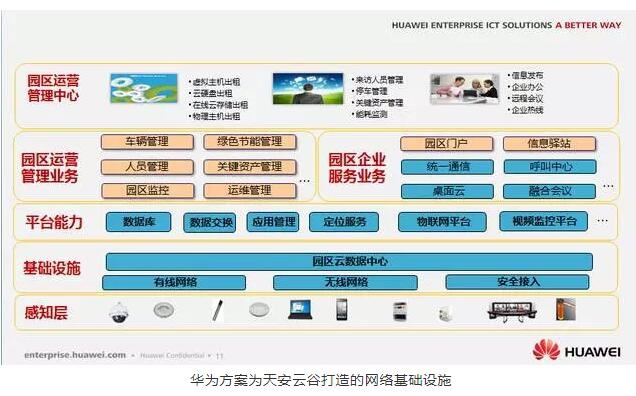Click the round ceiling sensor icon next to dome camera
This screenshot has width=636, height=396.
click(x=164, y=310)
